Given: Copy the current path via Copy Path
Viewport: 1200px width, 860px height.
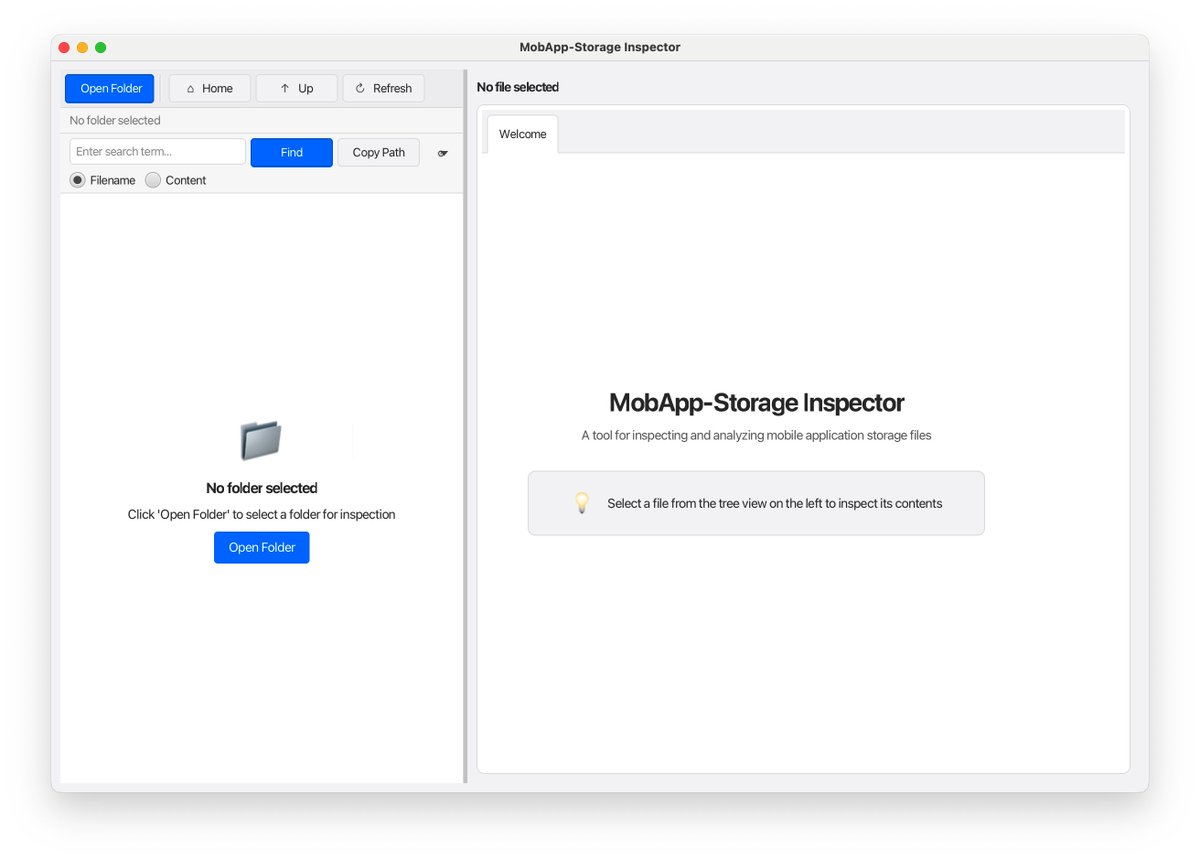Looking at the screenshot, I should (x=378, y=152).
